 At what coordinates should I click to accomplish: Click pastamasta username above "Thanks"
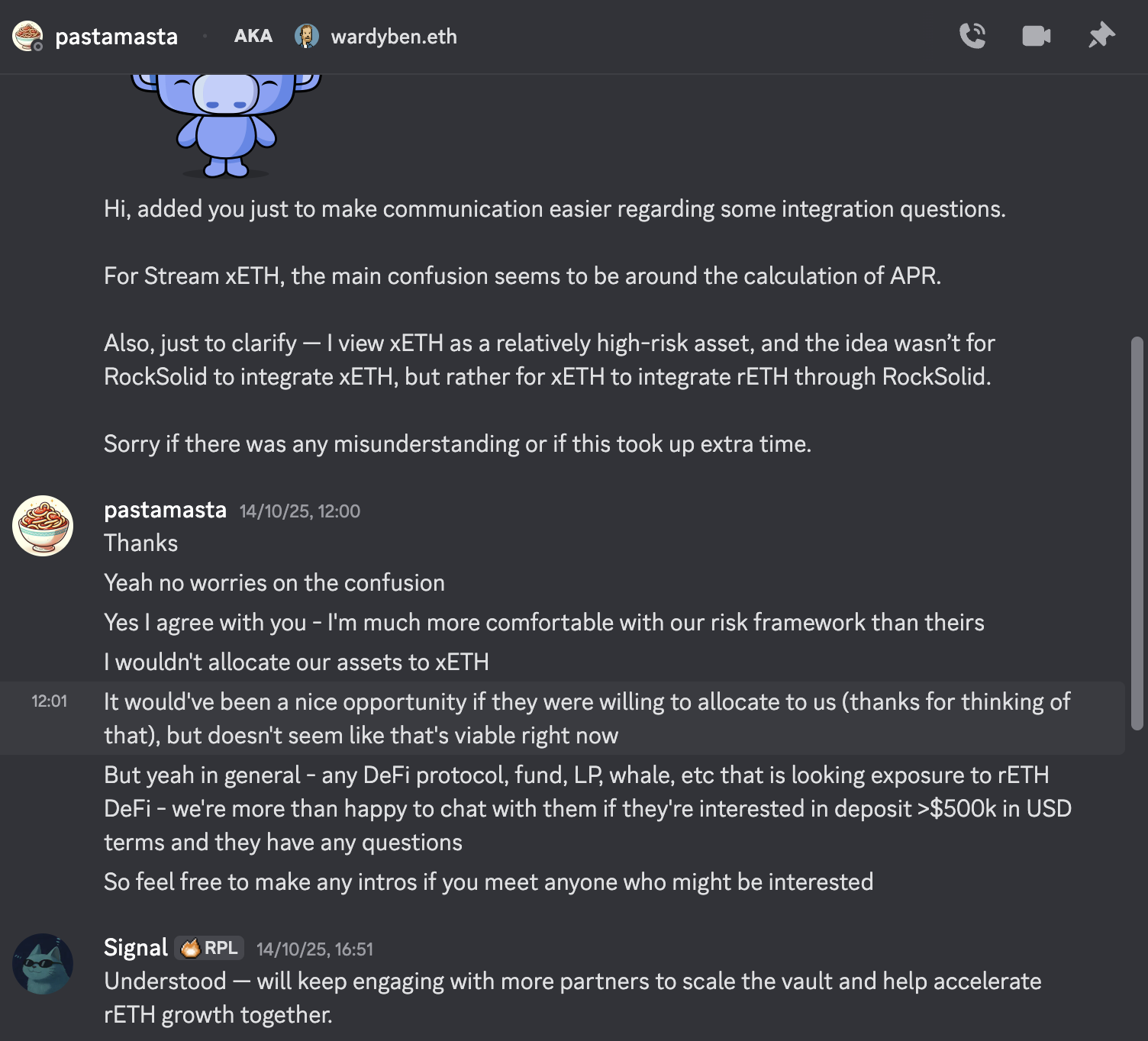(165, 510)
